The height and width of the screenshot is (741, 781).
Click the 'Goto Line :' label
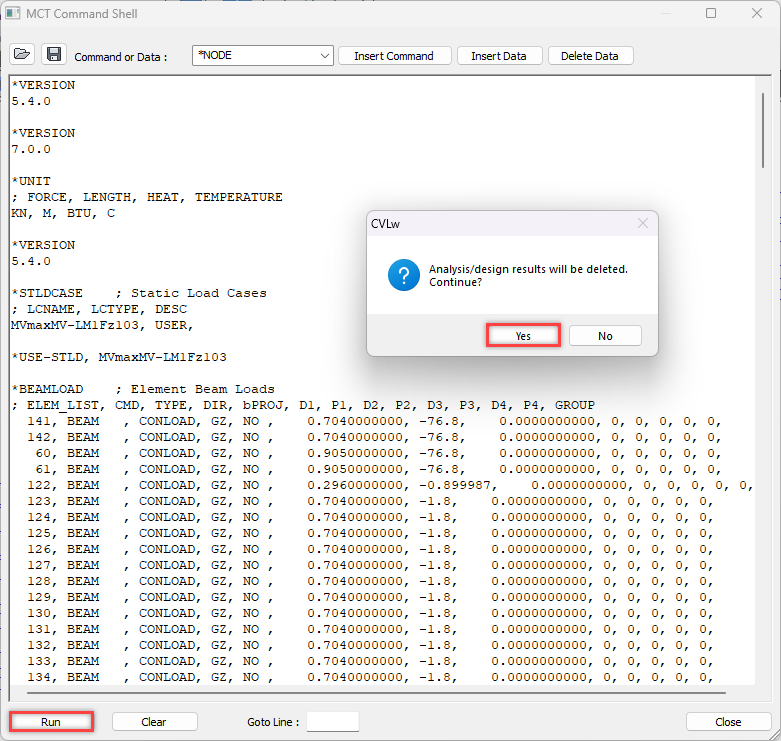pyautogui.click(x=273, y=722)
